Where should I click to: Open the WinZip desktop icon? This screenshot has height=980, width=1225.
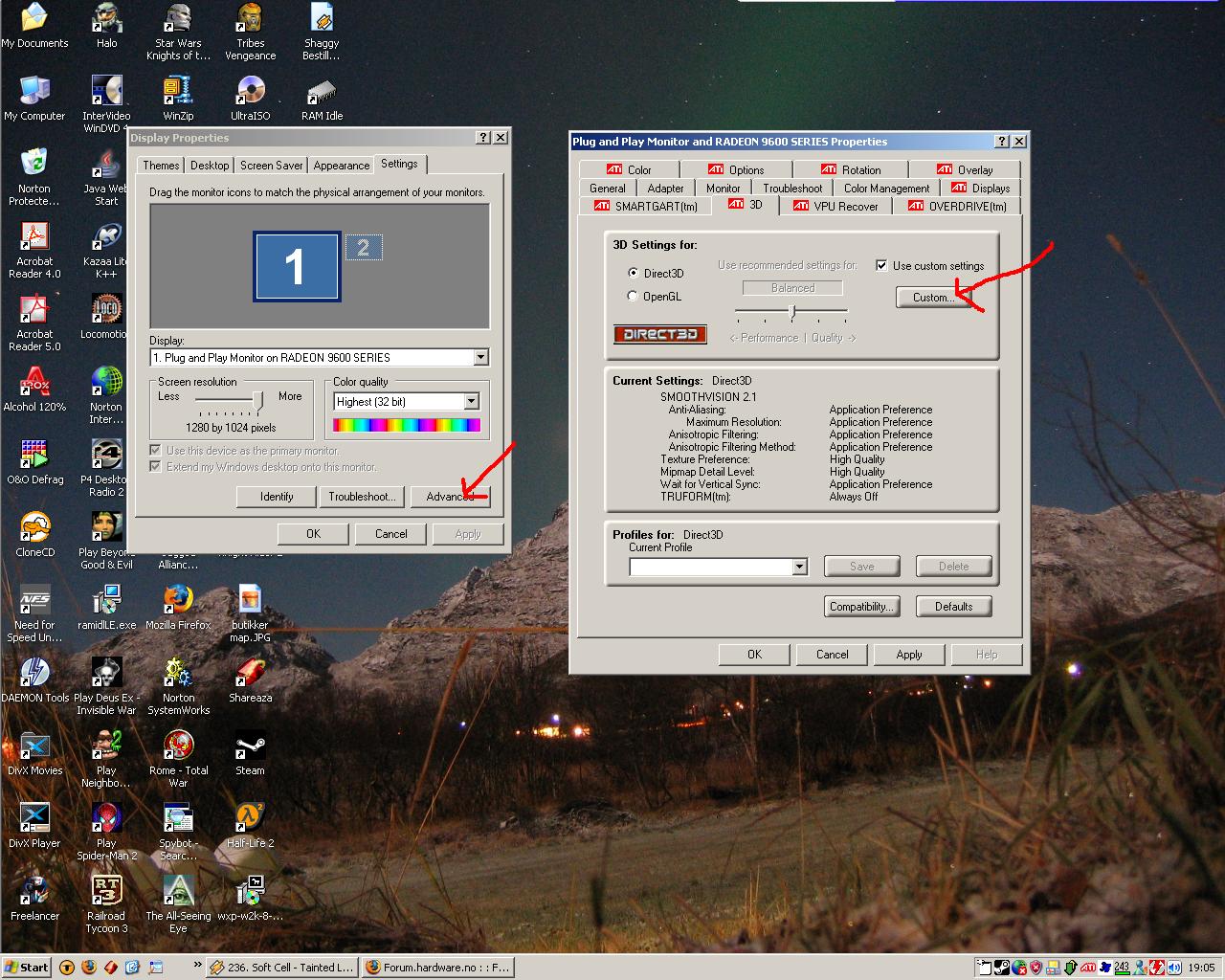(178, 99)
